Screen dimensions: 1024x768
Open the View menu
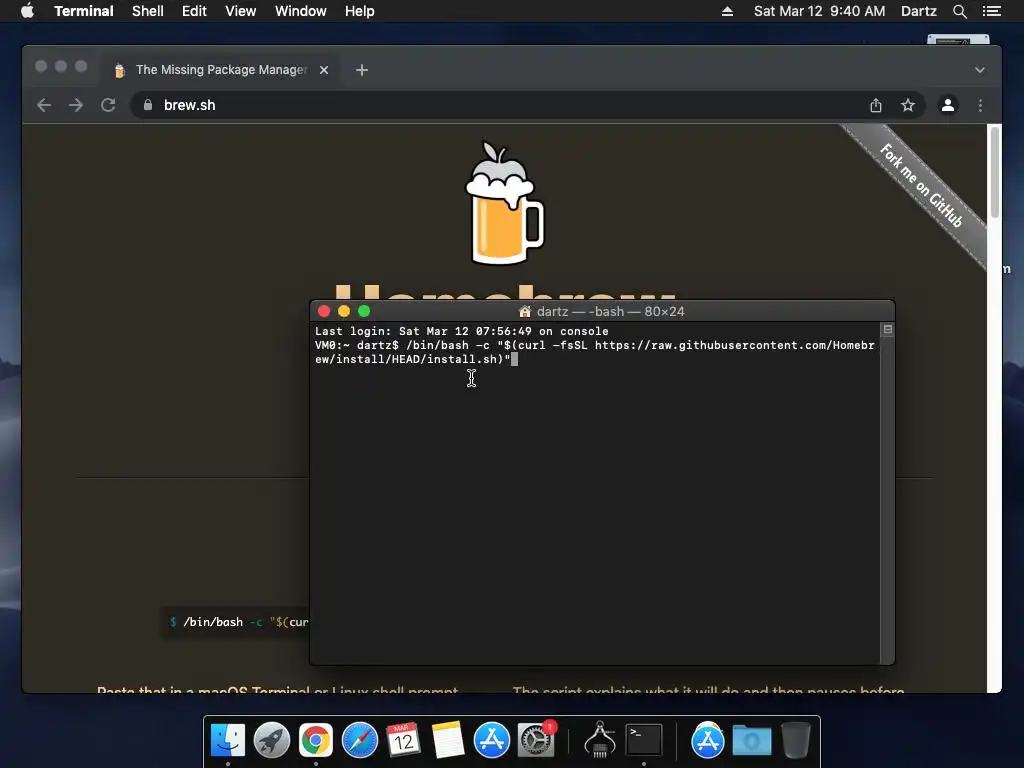point(240,11)
